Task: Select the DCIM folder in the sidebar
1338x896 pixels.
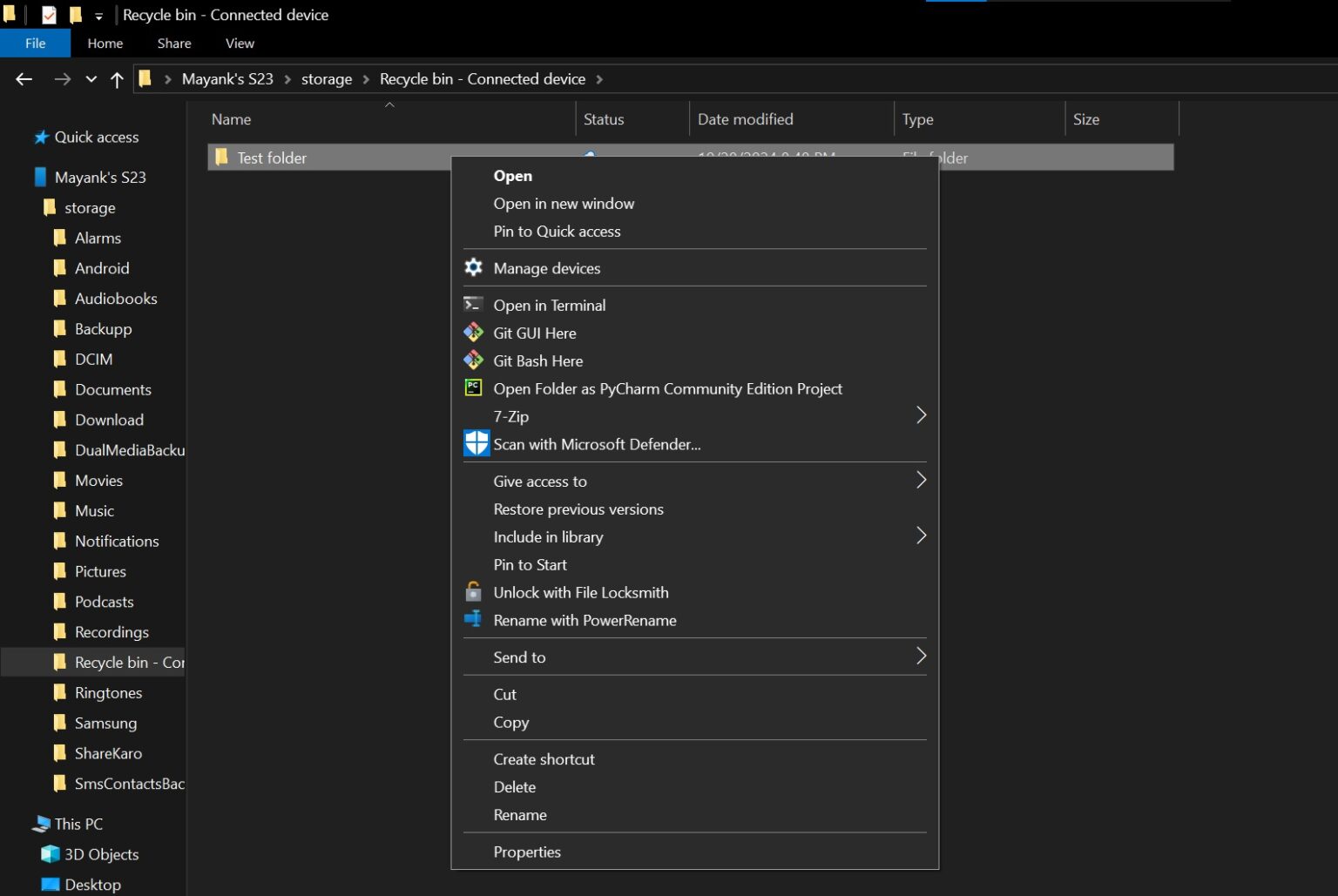Action: (94, 359)
